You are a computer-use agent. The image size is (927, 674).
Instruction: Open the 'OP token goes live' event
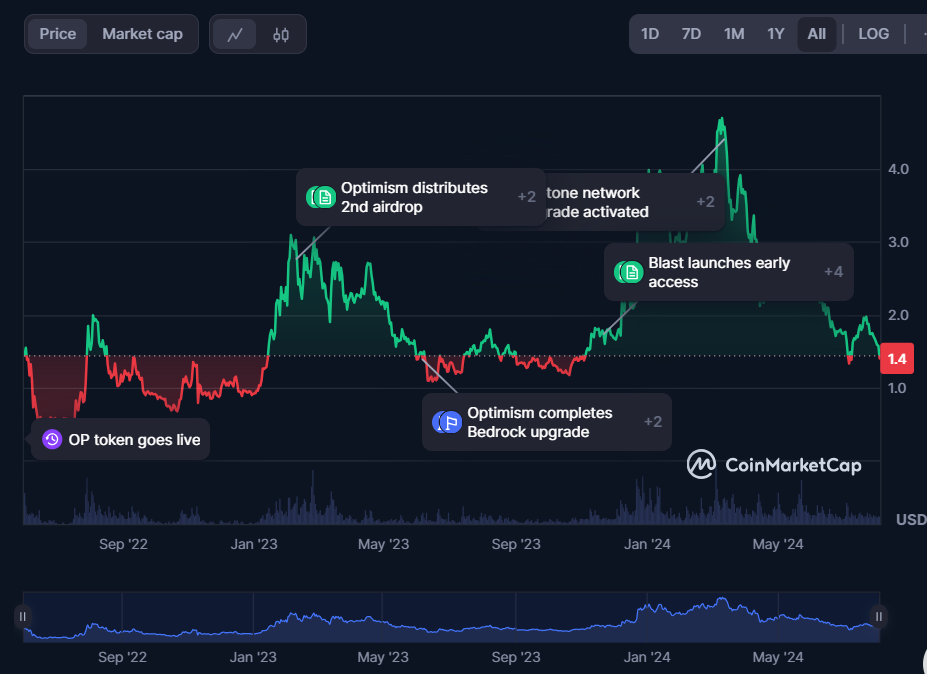click(x=121, y=439)
